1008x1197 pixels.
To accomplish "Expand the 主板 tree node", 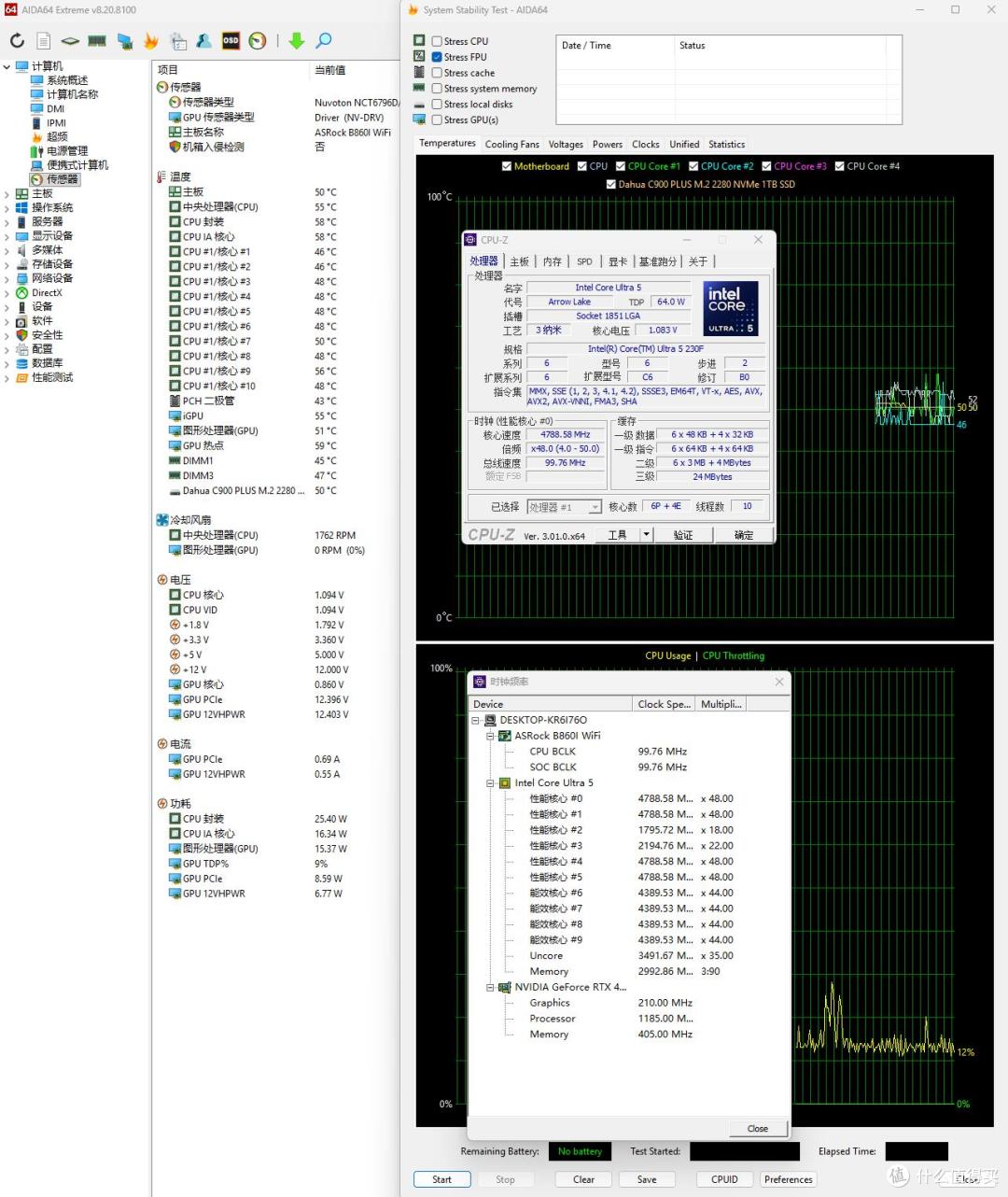I will click(x=7, y=194).
